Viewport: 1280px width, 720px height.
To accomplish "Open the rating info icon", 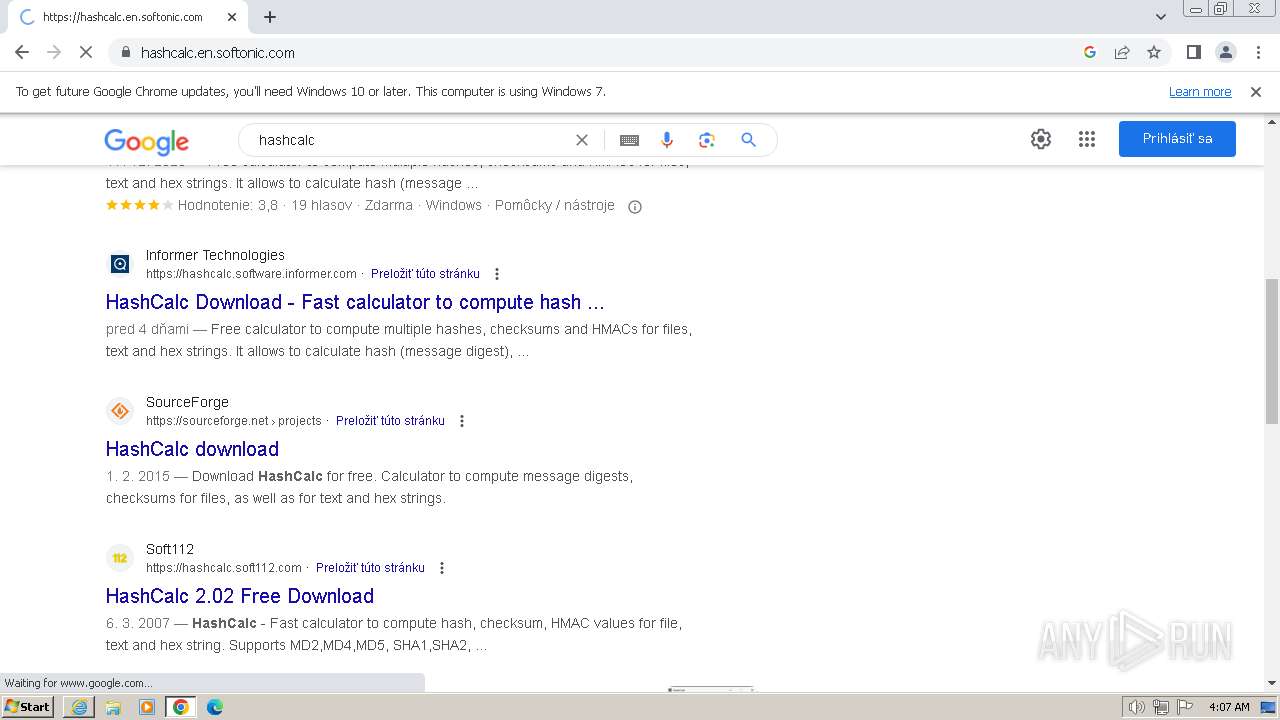I will [634, 207].
